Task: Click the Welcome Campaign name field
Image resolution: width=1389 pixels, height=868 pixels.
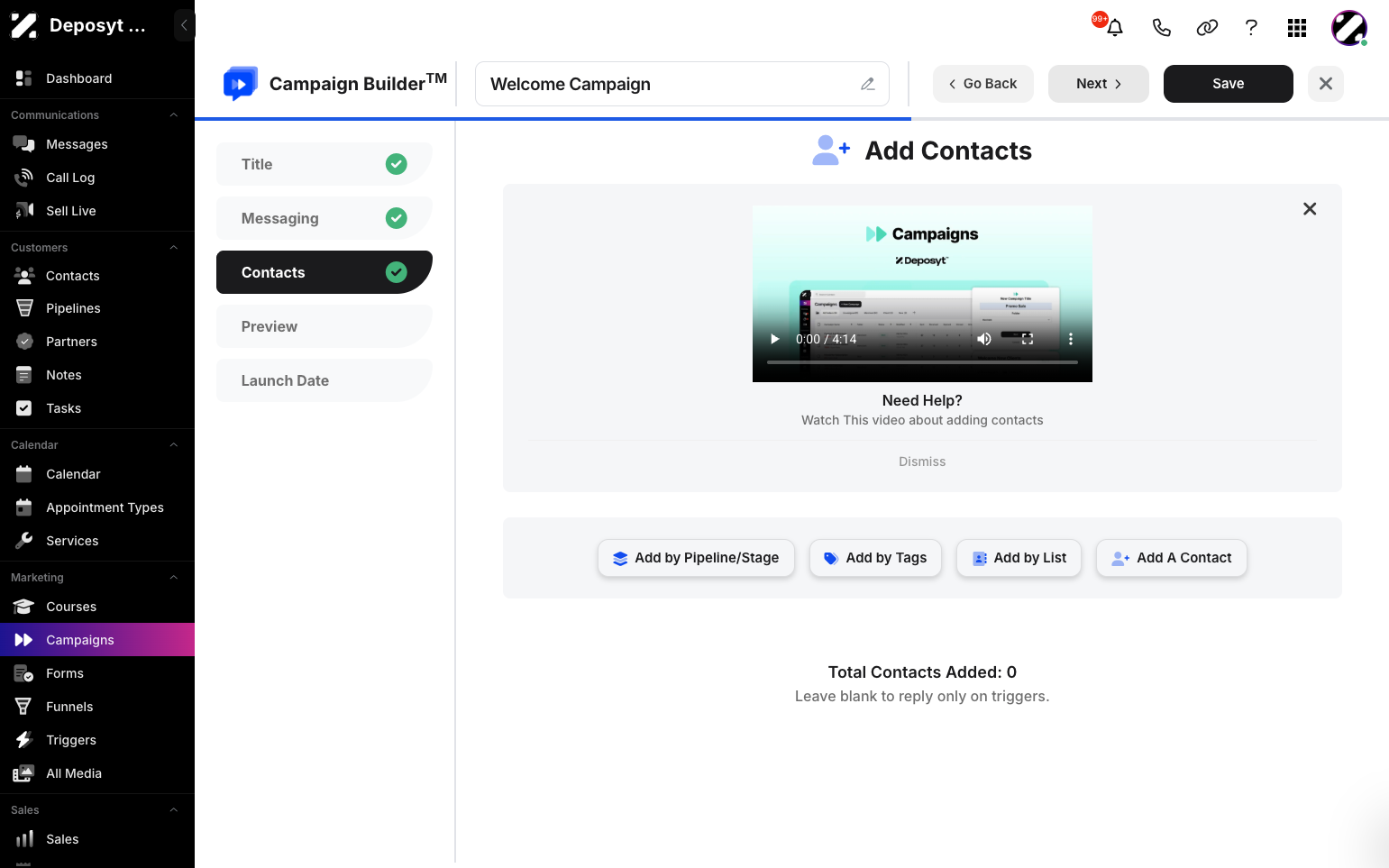Action: click(682, 84)
